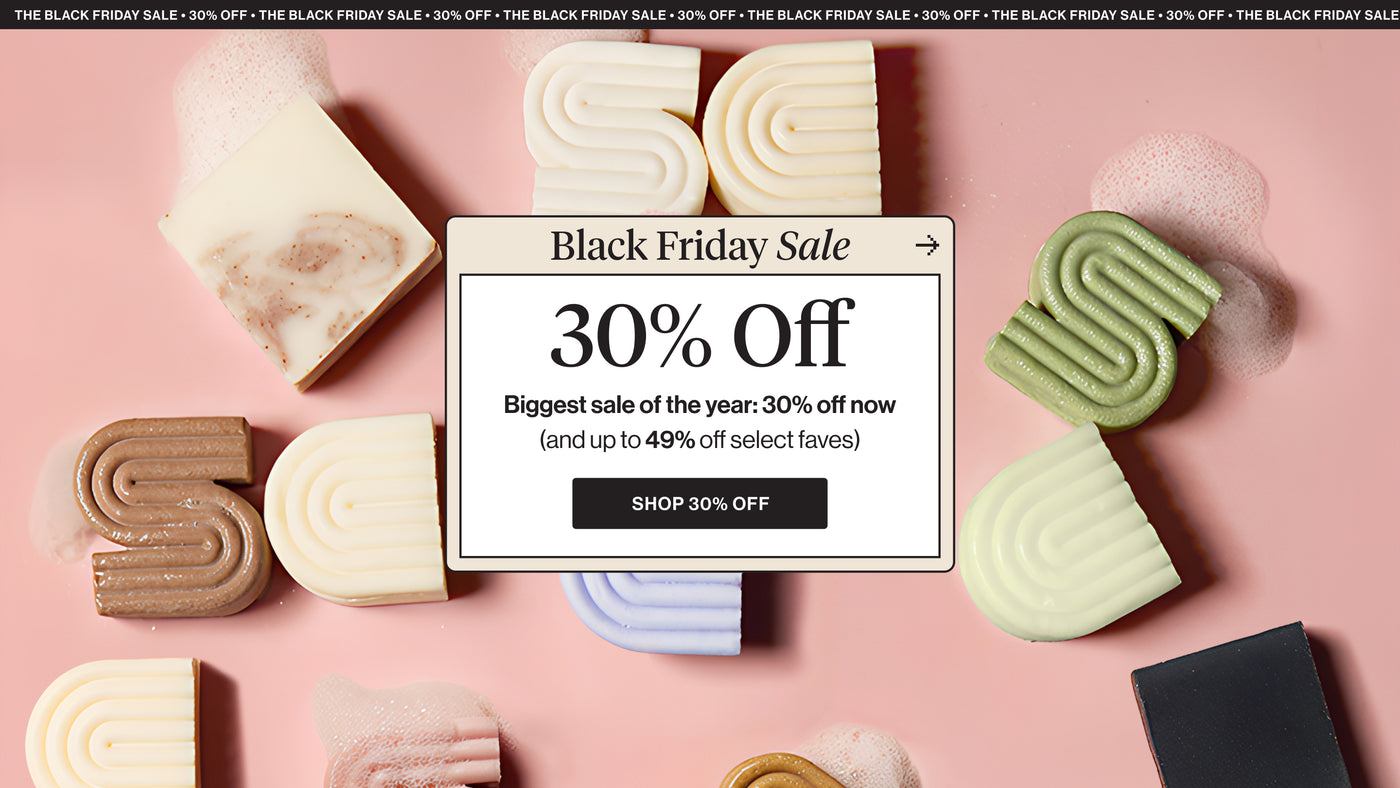Click the large 30% Off headline
The image size is (1400, 788).
(x=700, y=334)
